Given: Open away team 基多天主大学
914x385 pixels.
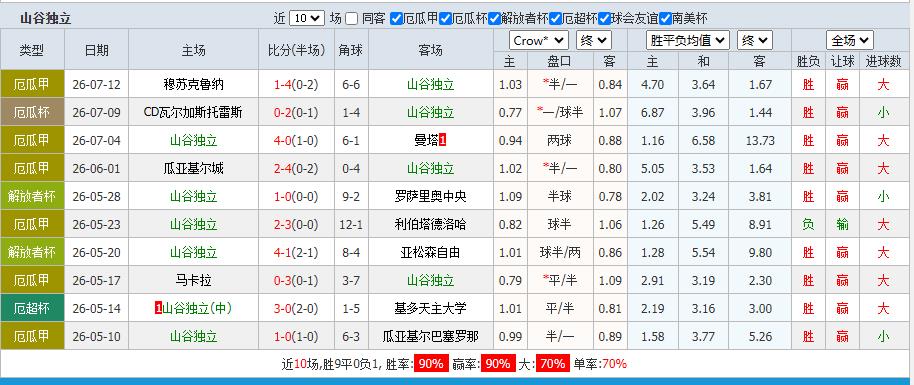Looking at the screenshot, I should [431, 308].
